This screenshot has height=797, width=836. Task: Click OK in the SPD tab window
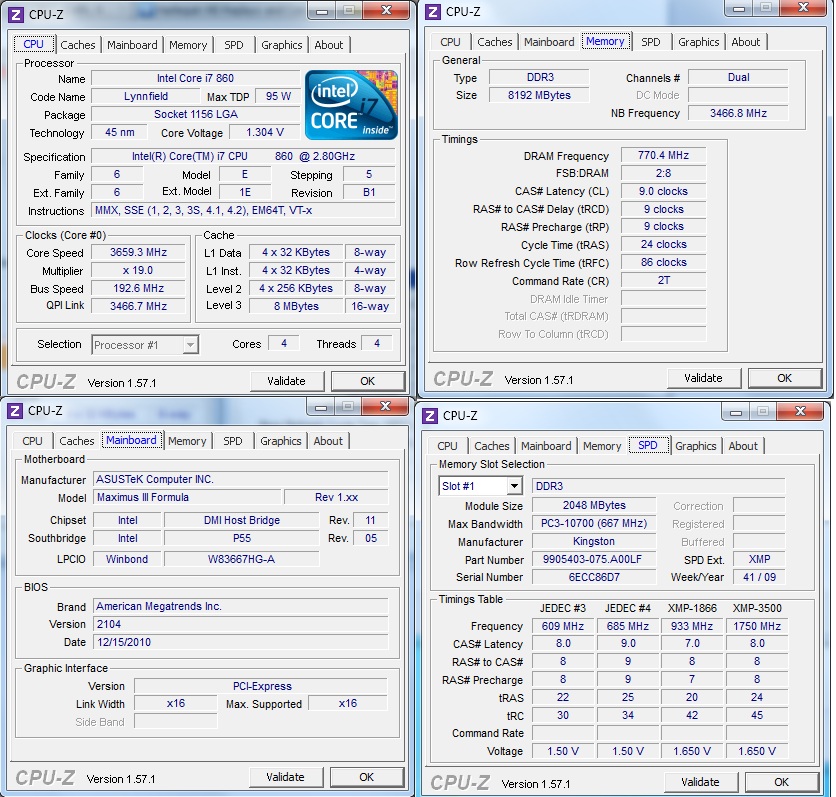781,782
